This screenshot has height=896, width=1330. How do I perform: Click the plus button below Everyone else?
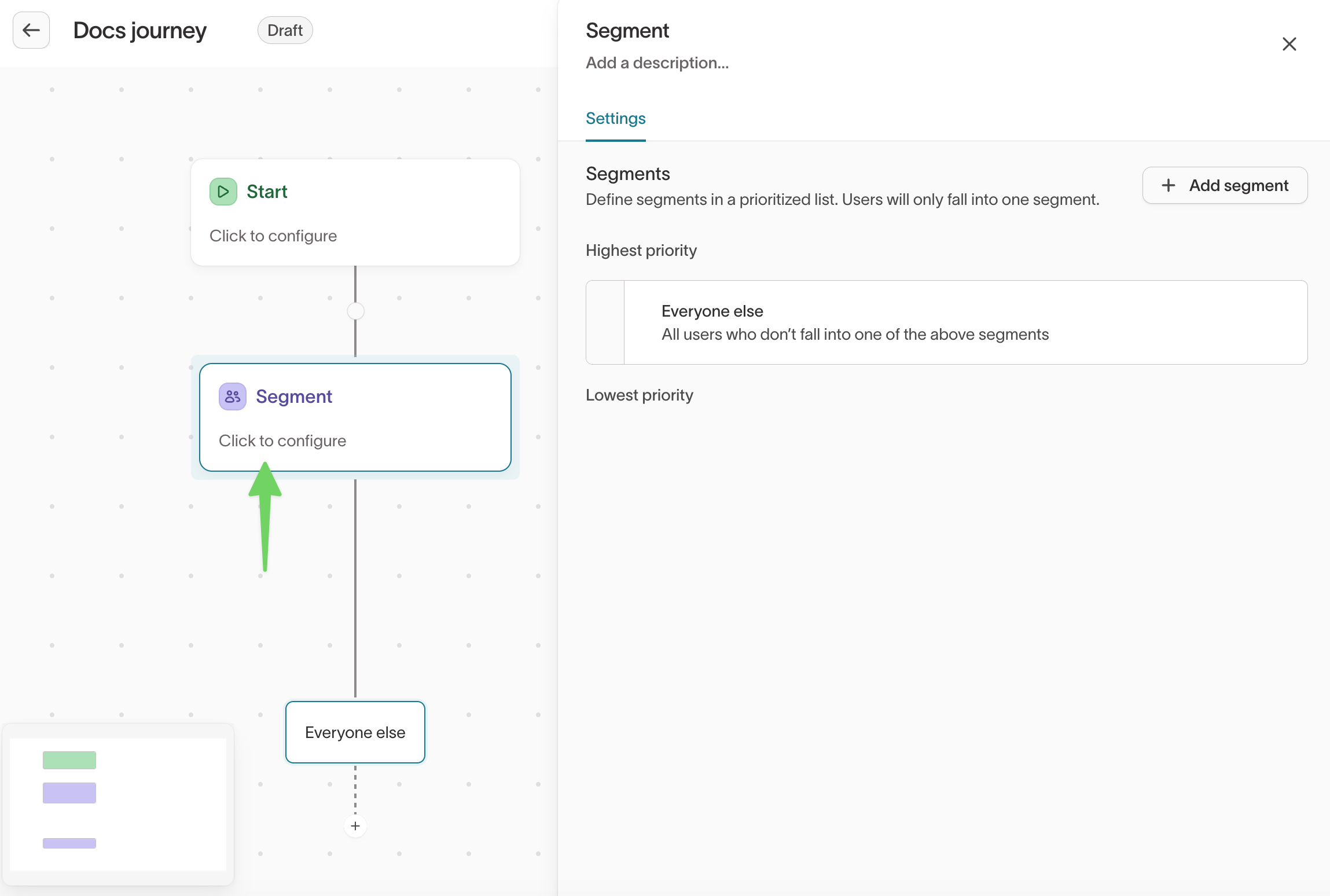[355, 826]
